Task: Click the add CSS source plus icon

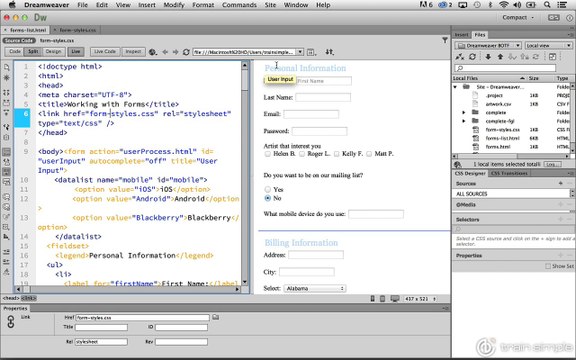Action: pyautogui.click(x=561, y=183)
